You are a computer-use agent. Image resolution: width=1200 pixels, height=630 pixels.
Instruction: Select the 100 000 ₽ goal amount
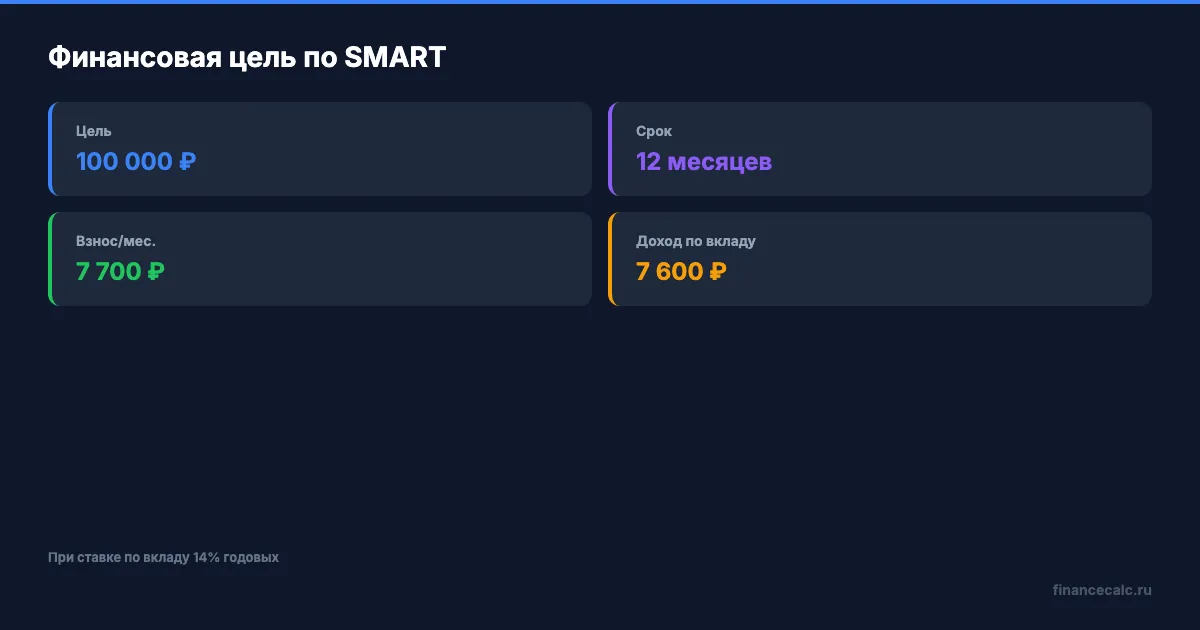pyautogui.click(x=135, y=161)
